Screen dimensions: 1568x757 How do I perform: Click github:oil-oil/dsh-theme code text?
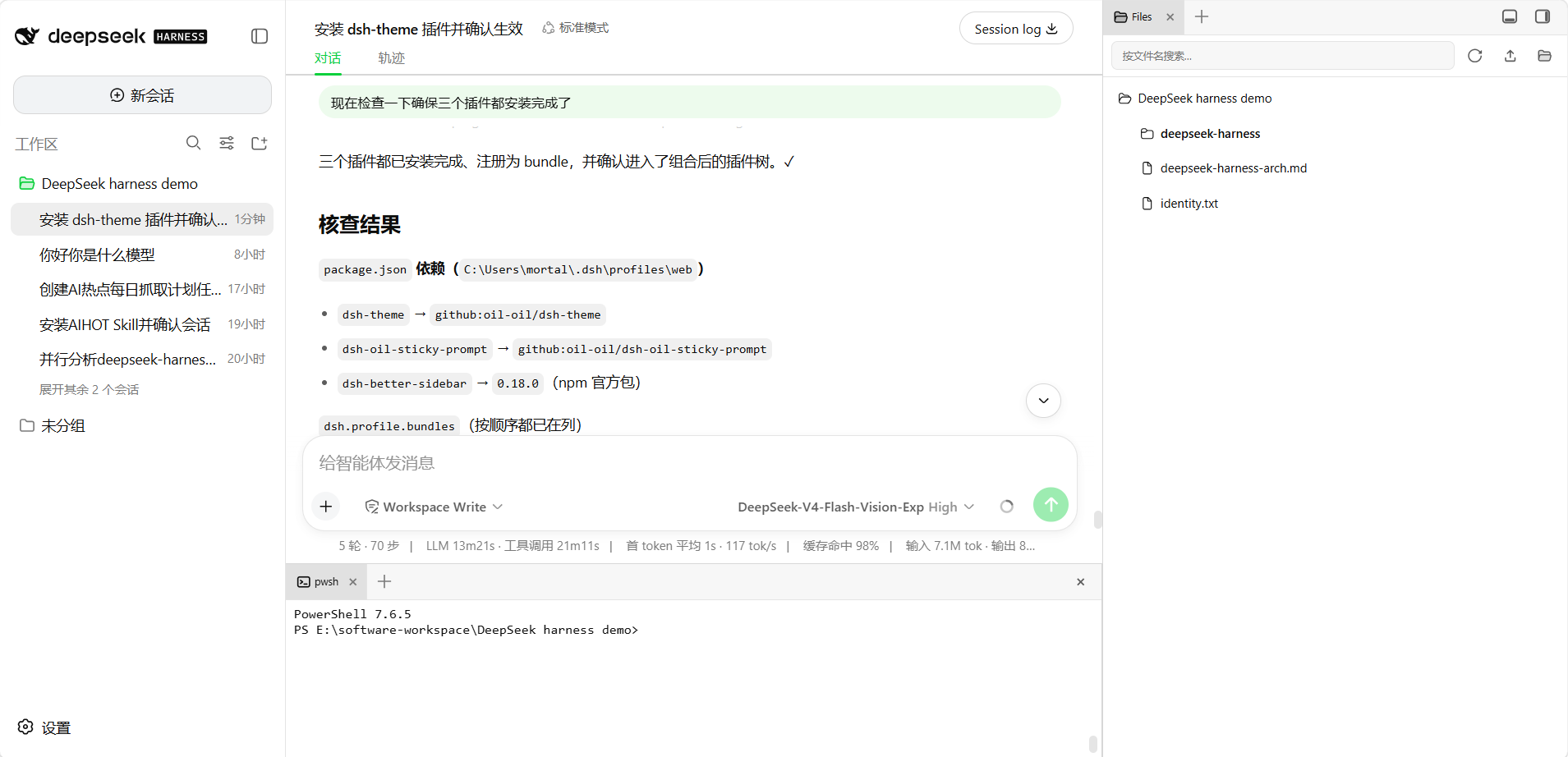tap(517, 314)
